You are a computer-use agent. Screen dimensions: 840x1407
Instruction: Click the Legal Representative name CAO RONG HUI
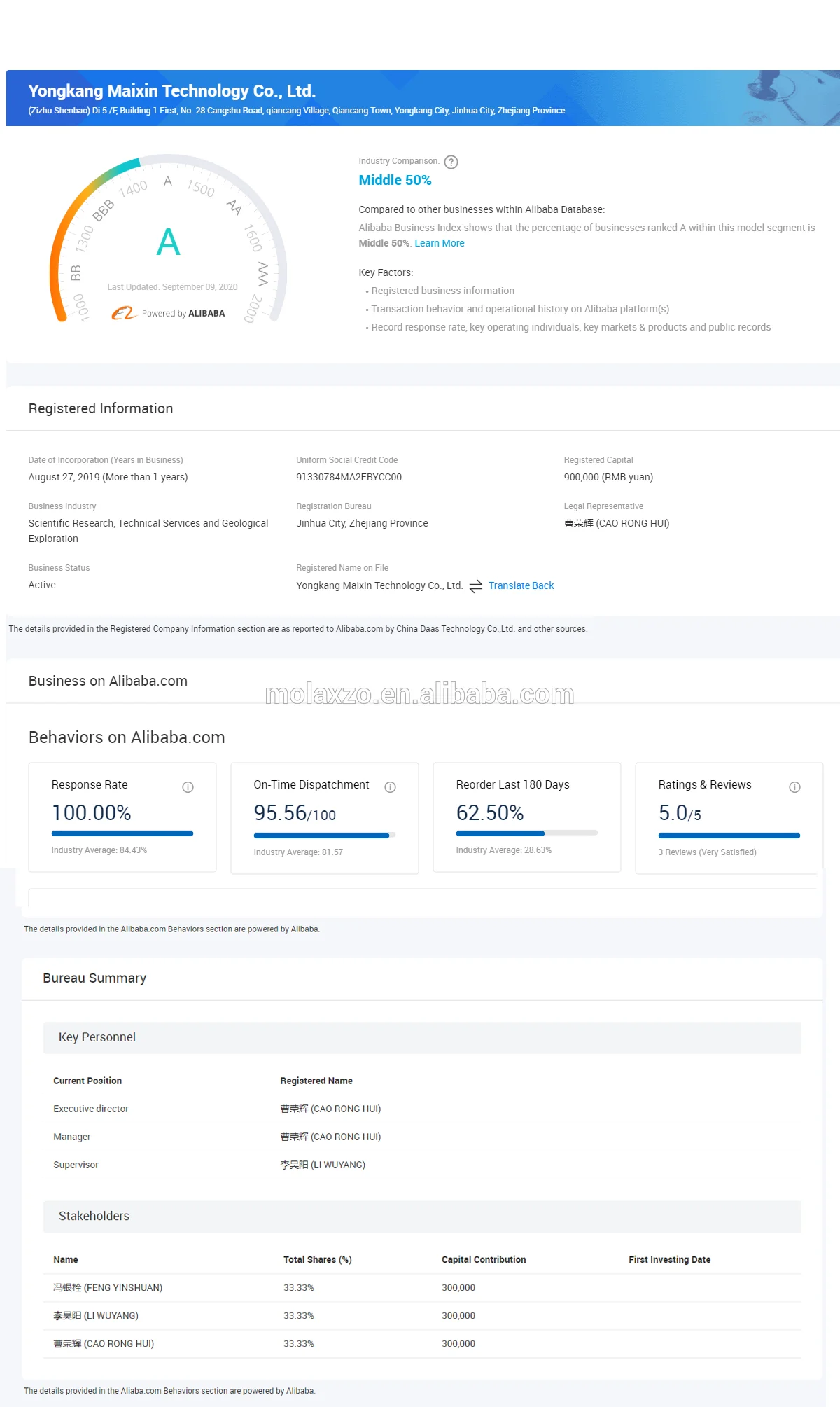(617, 523)
